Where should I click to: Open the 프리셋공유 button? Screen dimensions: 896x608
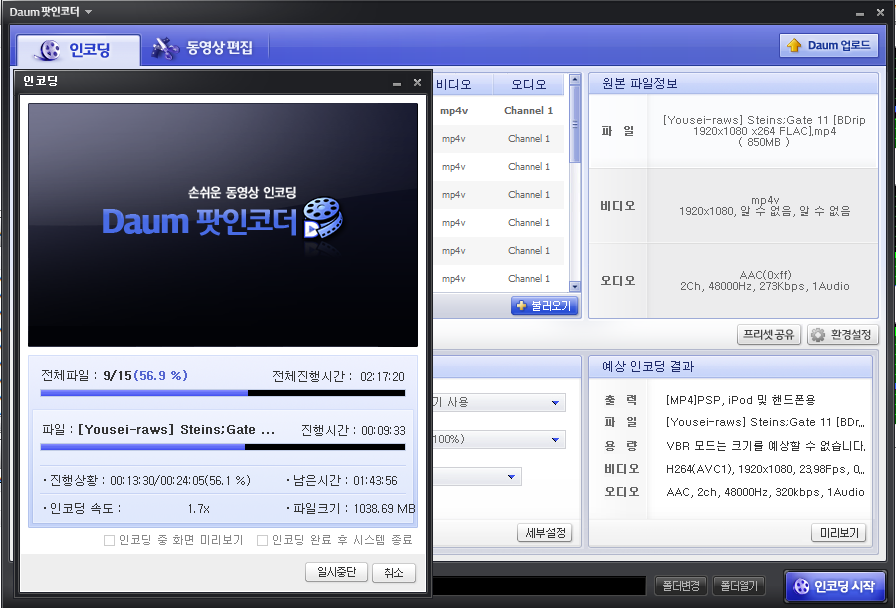tap(769, 334)
